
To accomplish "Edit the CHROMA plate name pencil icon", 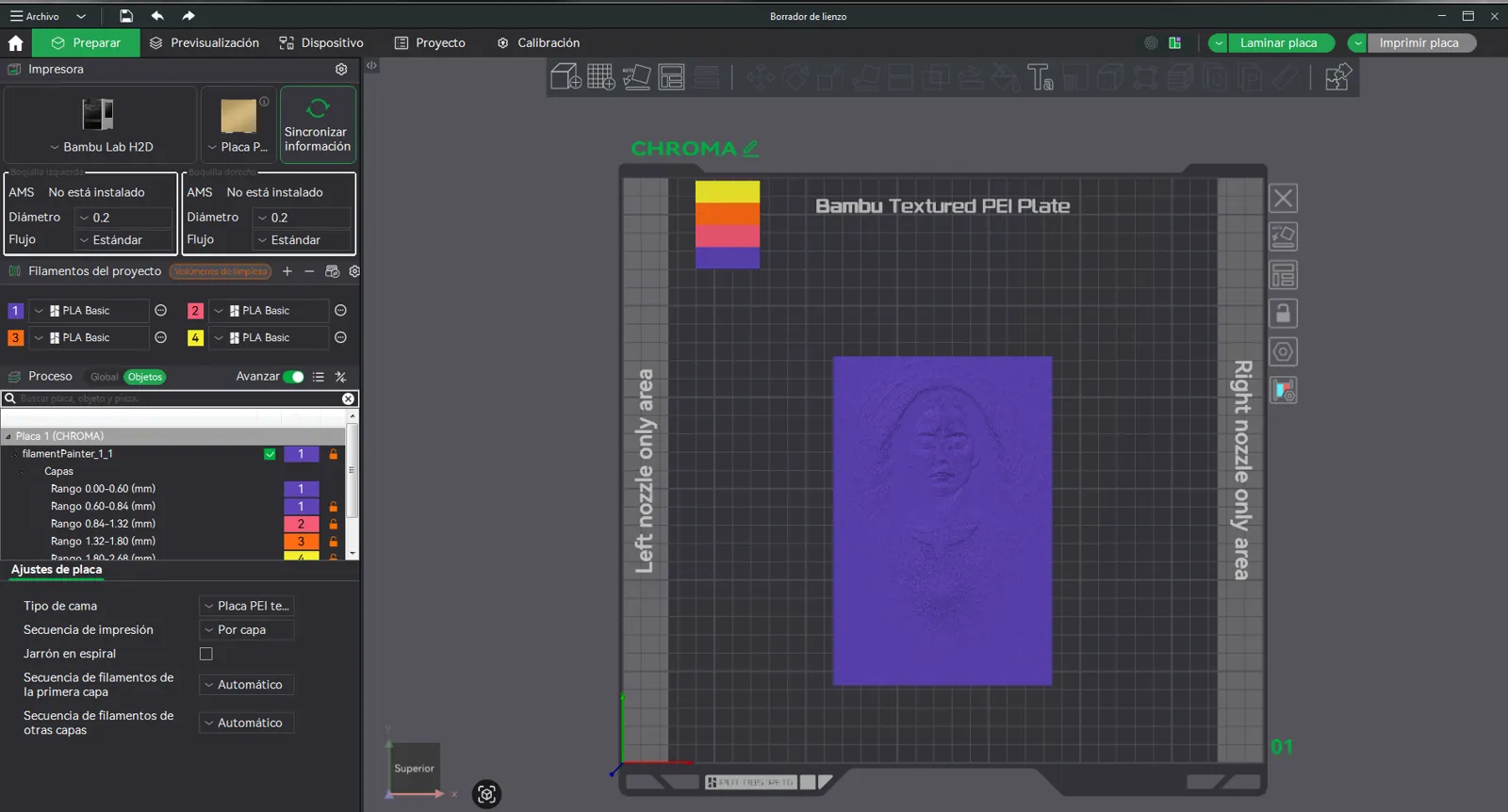I will coord(750,148).
